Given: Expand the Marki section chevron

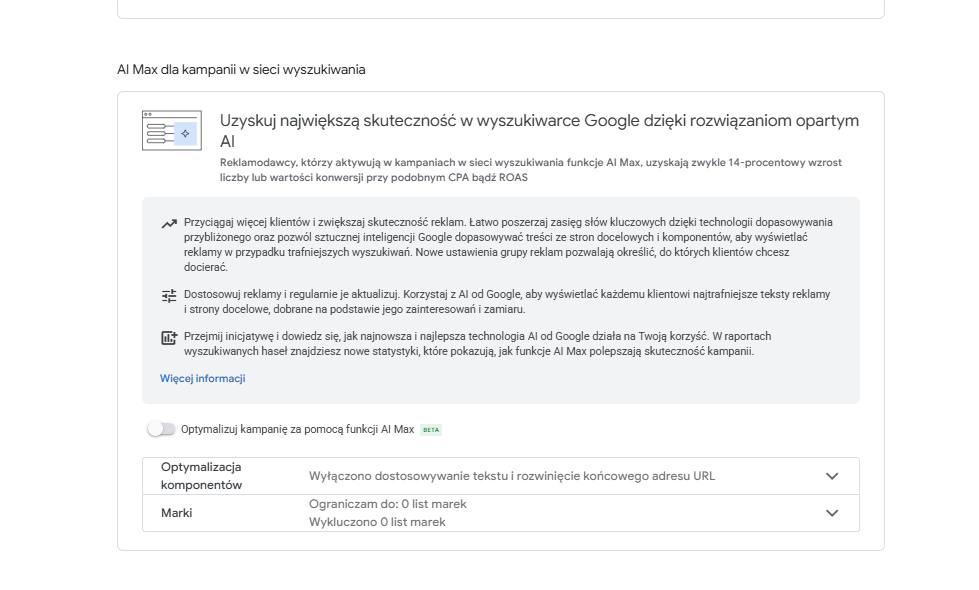Looking at the screenshot, I should pos(831,513).
